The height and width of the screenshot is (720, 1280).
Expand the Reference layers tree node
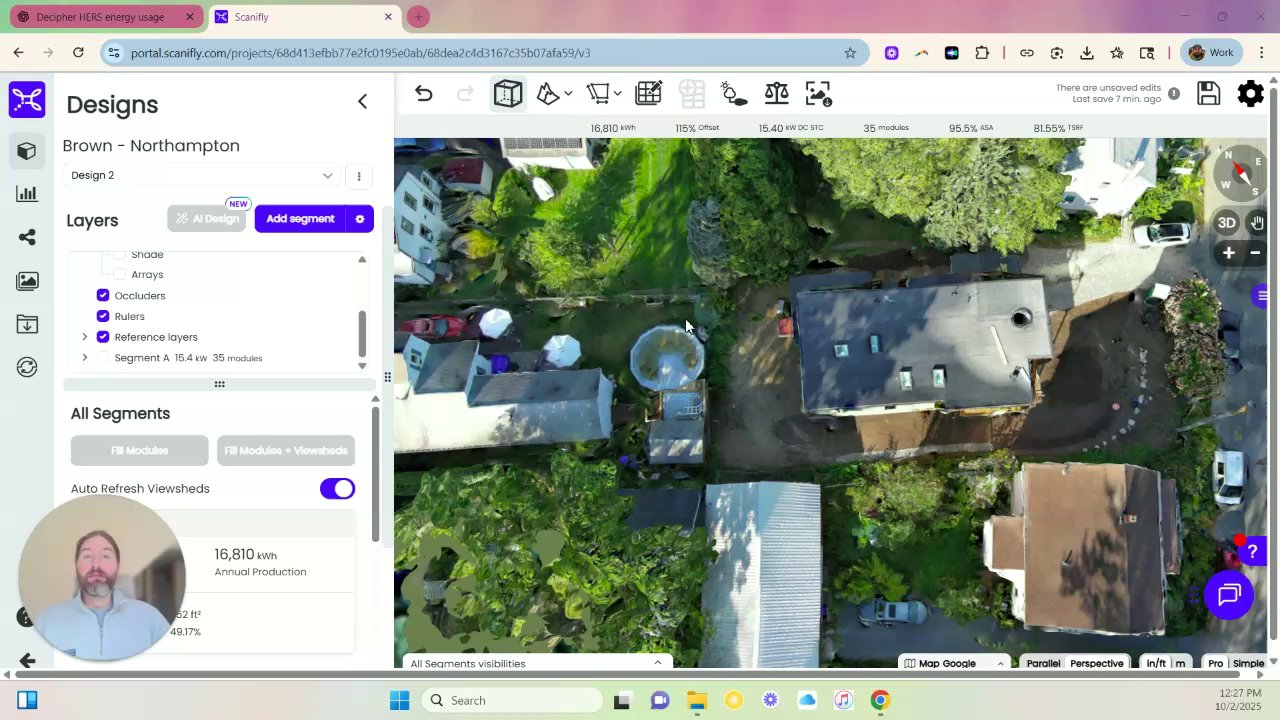85,337
